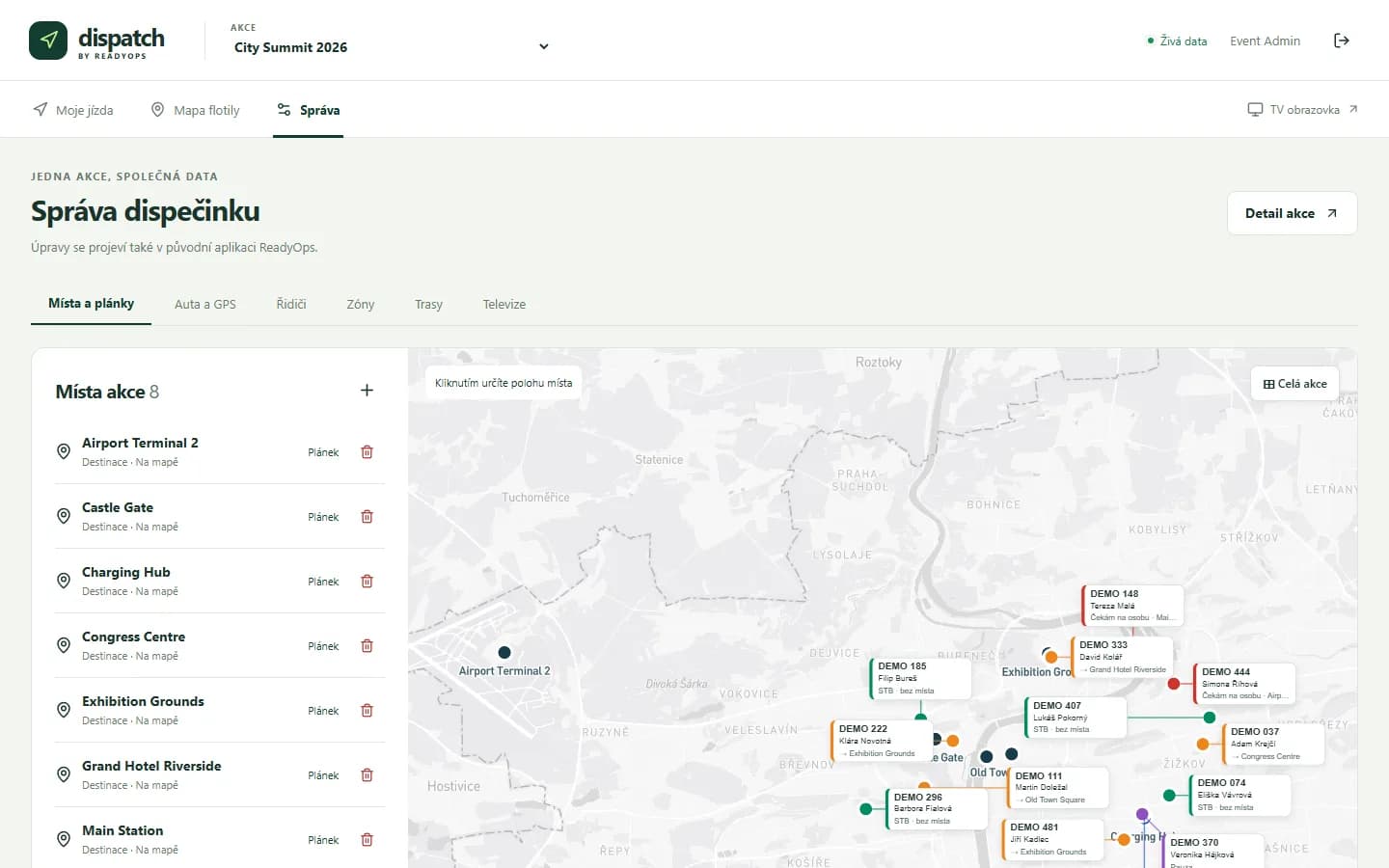The width and height of the screenshot is (1389, 868).
Task: Open Plánek for Charging Hub
Action: pos(323,582)
